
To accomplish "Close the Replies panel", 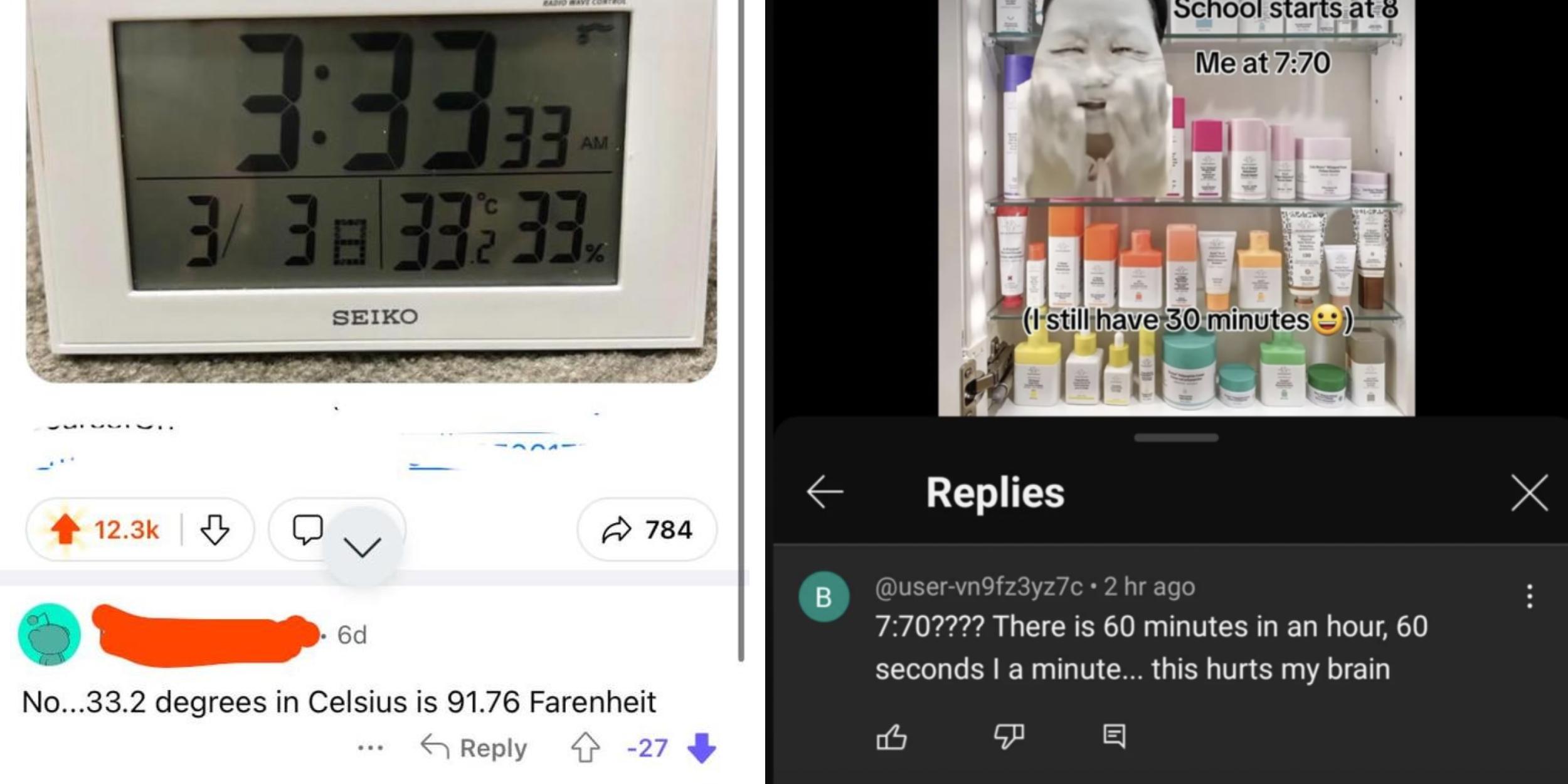I will pos(1530,493).
